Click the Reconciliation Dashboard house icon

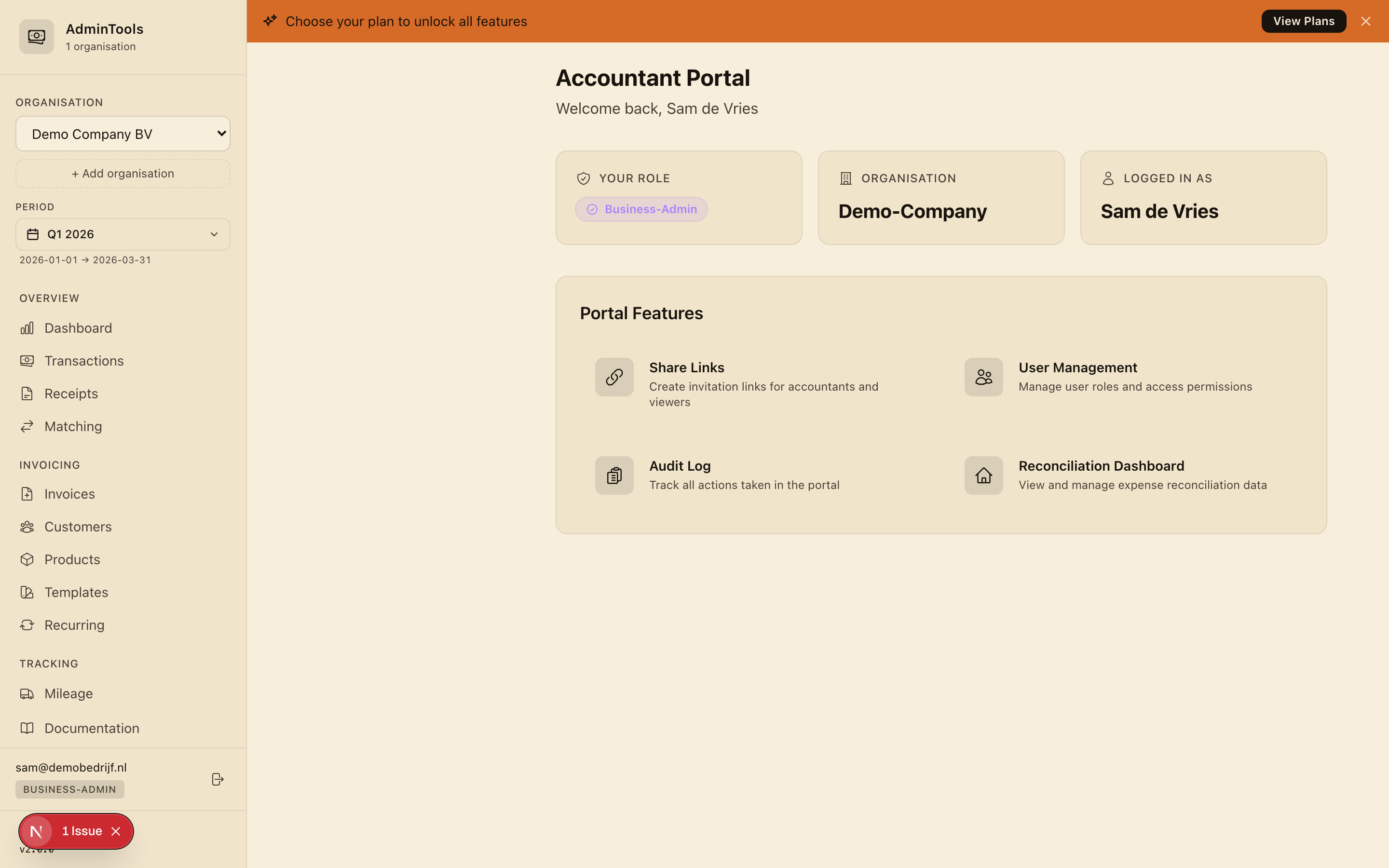(x=984, y=475)
